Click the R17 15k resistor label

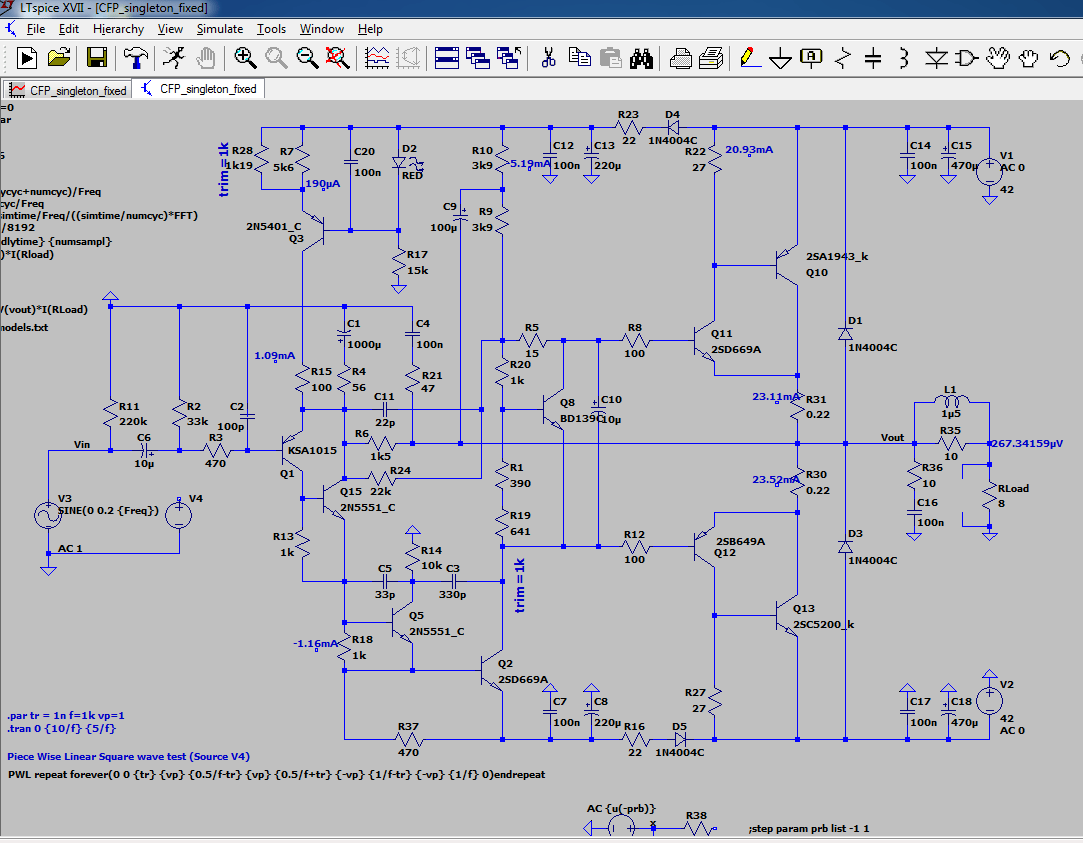coord(417,262)
